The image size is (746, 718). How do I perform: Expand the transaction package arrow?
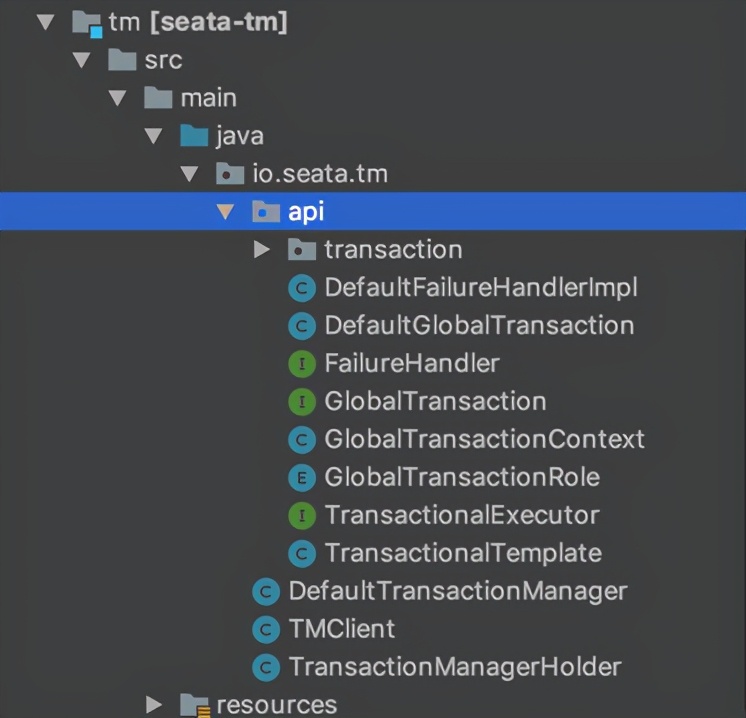[261, 249]
